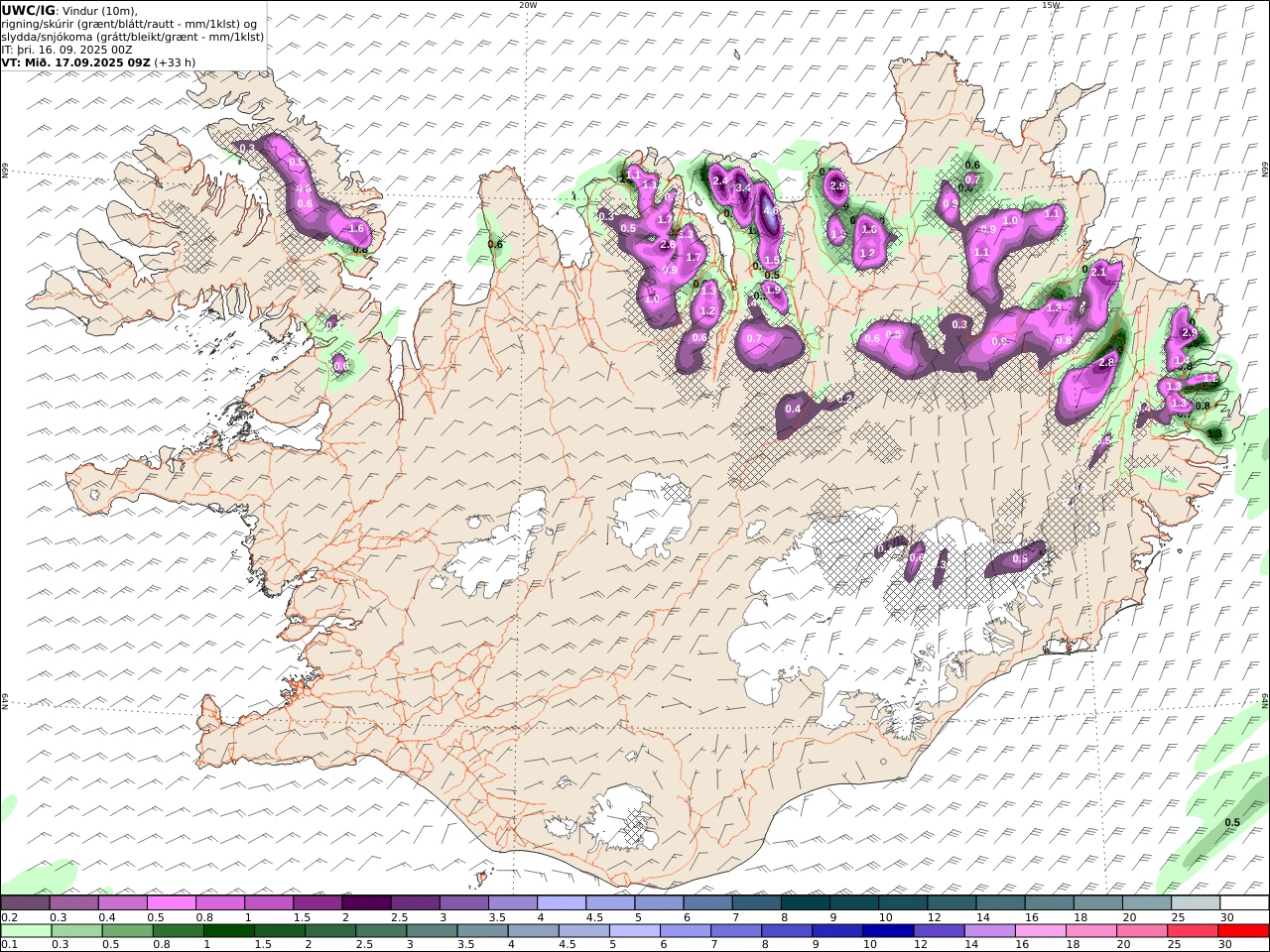Click the '0.1' label in rain legend

(x=9, y=945)
